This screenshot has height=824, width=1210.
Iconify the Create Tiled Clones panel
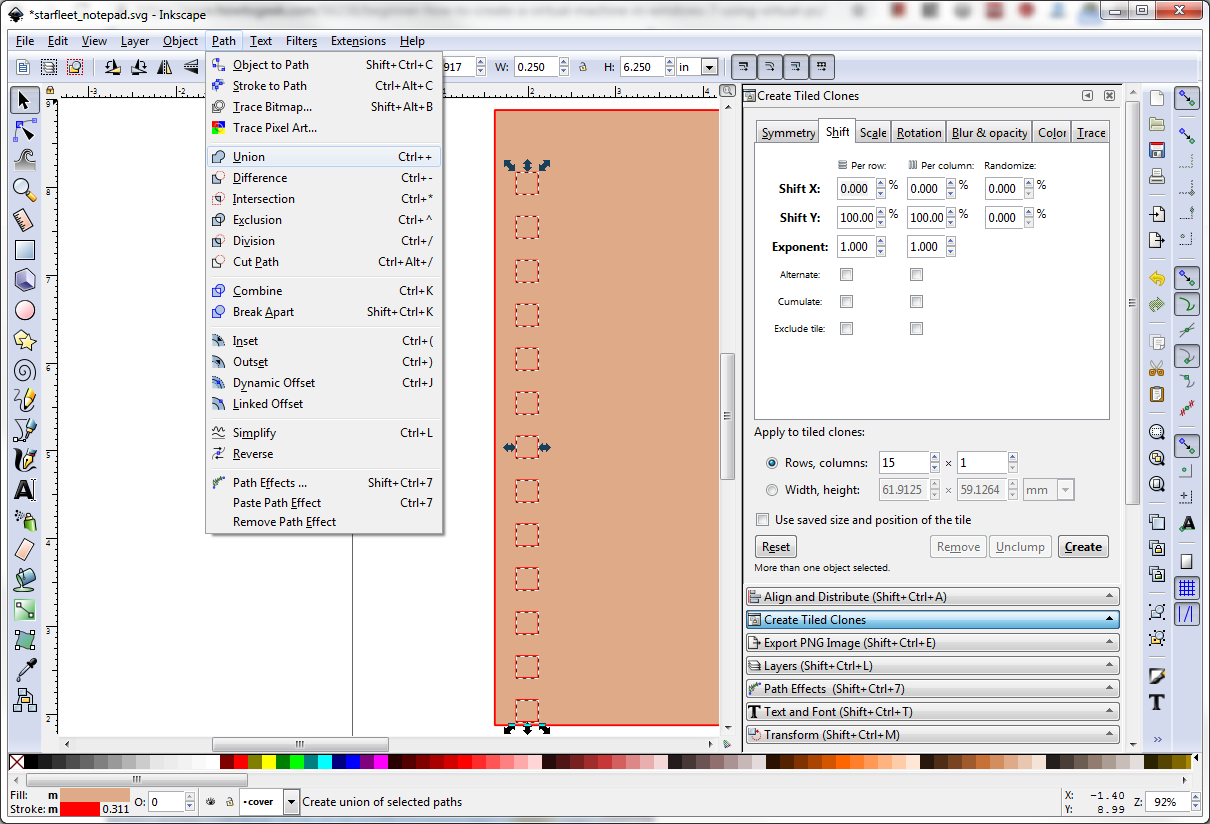[1087, 96]
